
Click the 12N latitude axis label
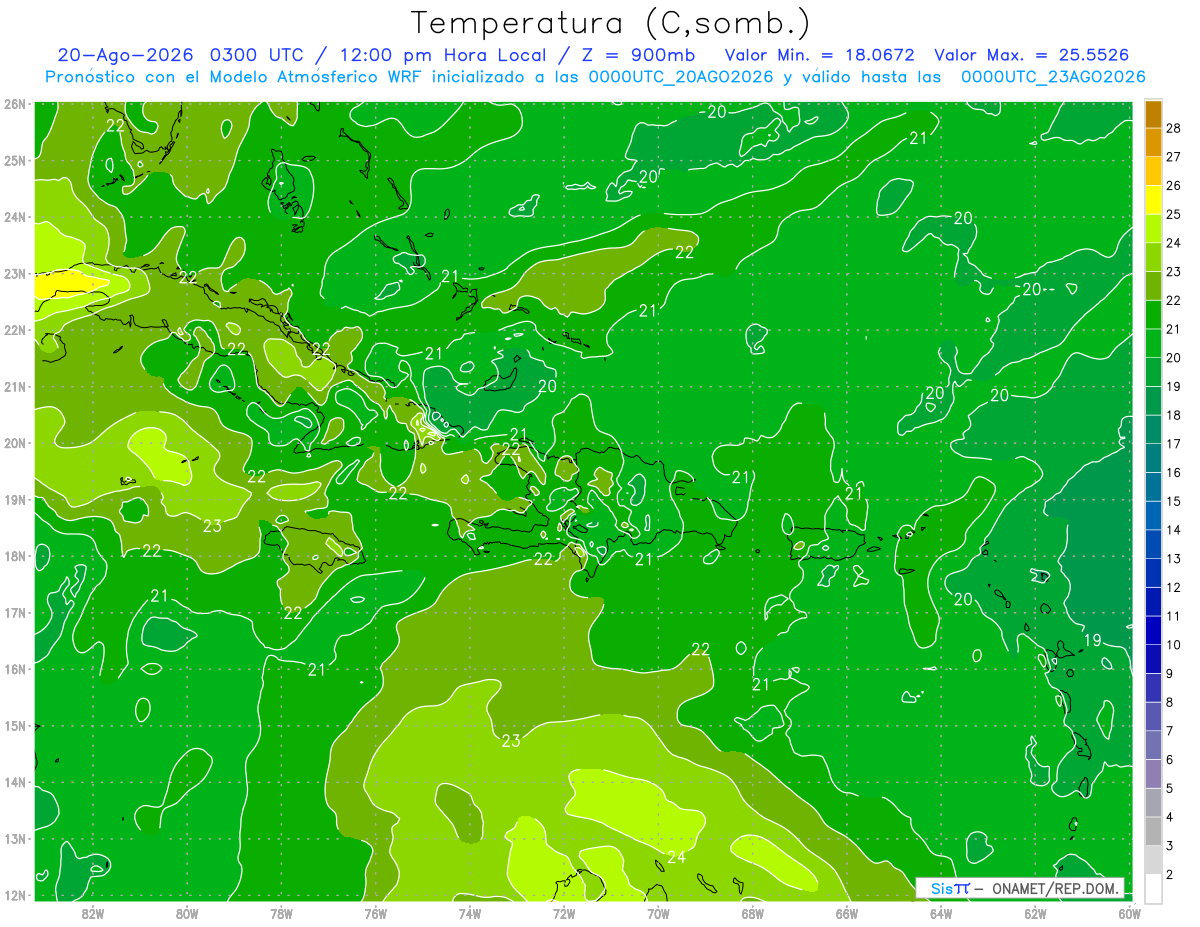pos(15,895)
